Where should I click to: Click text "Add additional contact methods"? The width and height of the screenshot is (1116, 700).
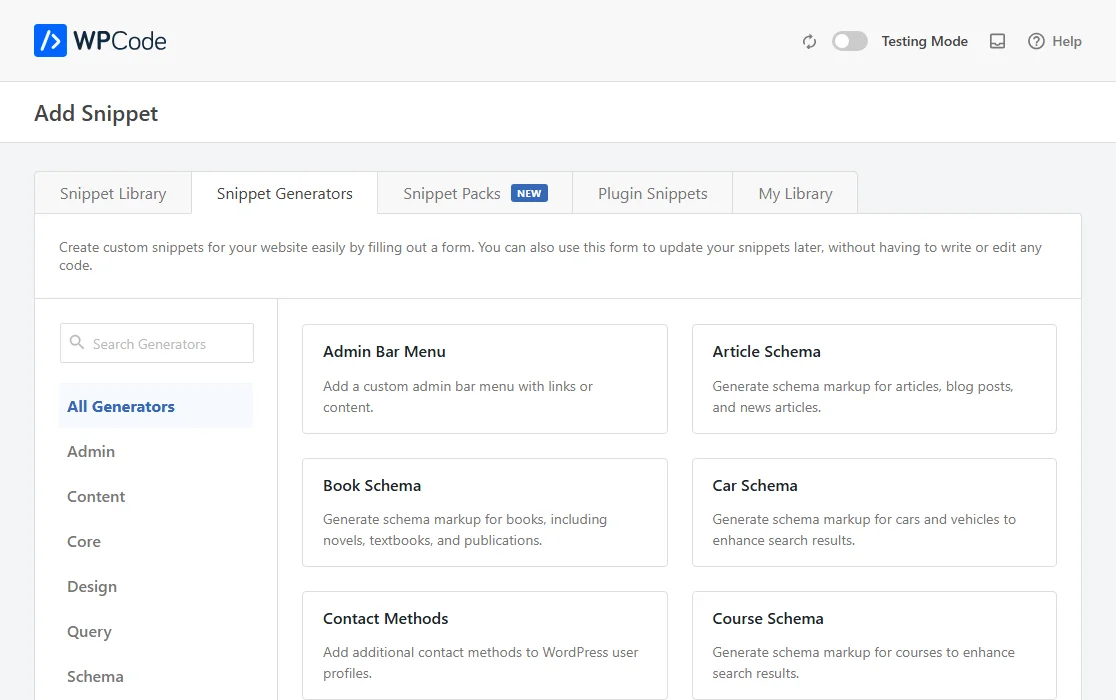point(423,652)
